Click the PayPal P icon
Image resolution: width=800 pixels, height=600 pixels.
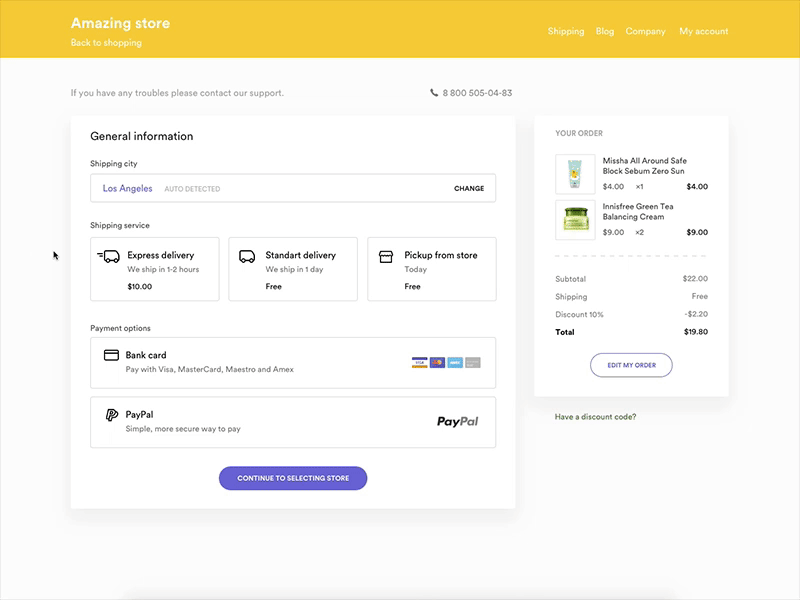coord(112,415)
